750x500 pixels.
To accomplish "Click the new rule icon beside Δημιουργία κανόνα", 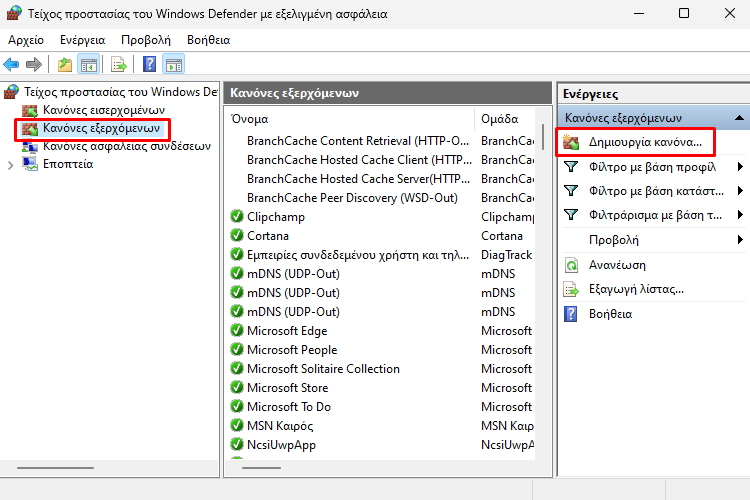I will point(571,142).
